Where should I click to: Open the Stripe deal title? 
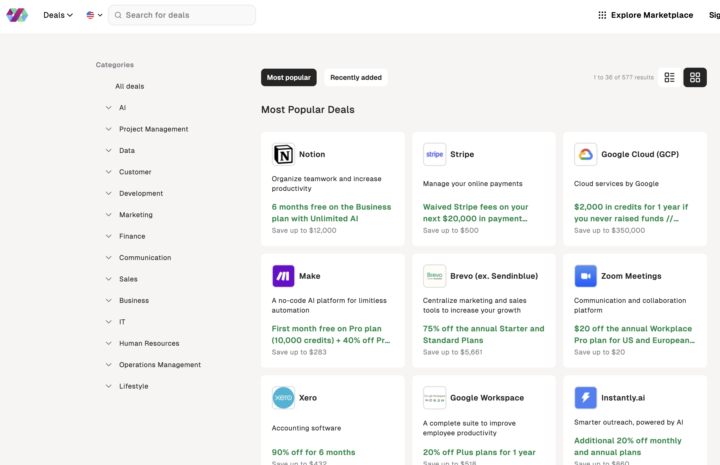[x=462, y=154]
